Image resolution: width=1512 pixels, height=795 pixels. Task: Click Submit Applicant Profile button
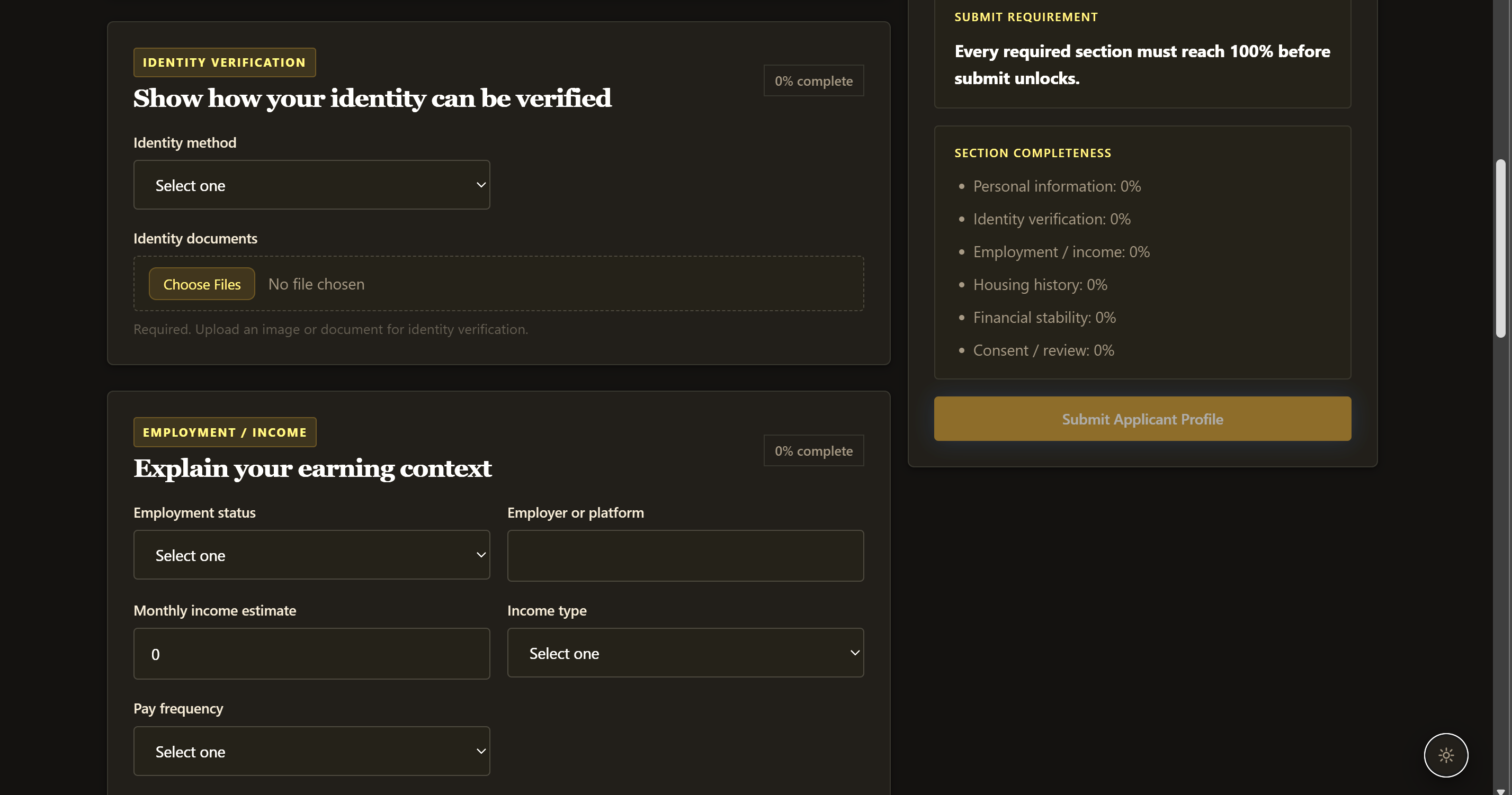(1142, 419)
